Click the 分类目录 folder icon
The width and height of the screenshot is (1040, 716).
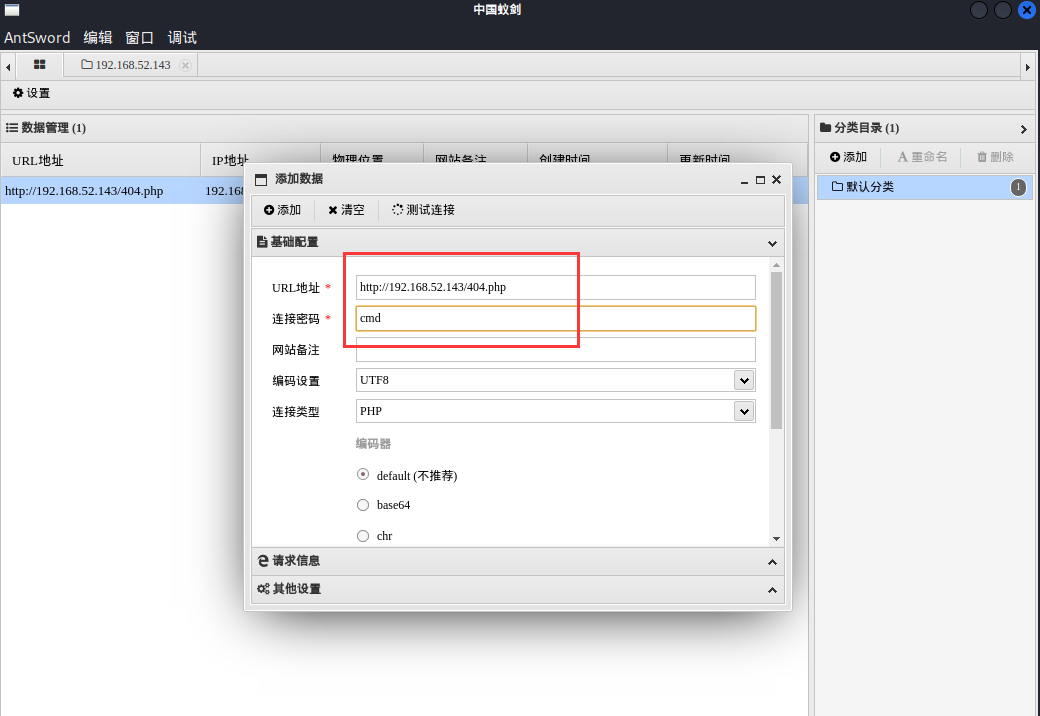click(x=826, y=127)
